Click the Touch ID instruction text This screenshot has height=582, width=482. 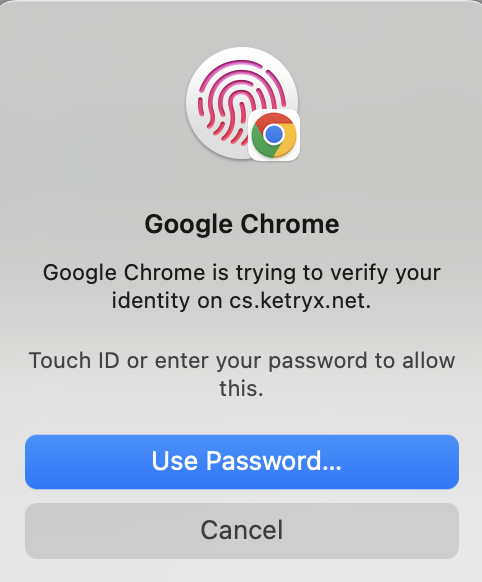[x=242, y=374]
